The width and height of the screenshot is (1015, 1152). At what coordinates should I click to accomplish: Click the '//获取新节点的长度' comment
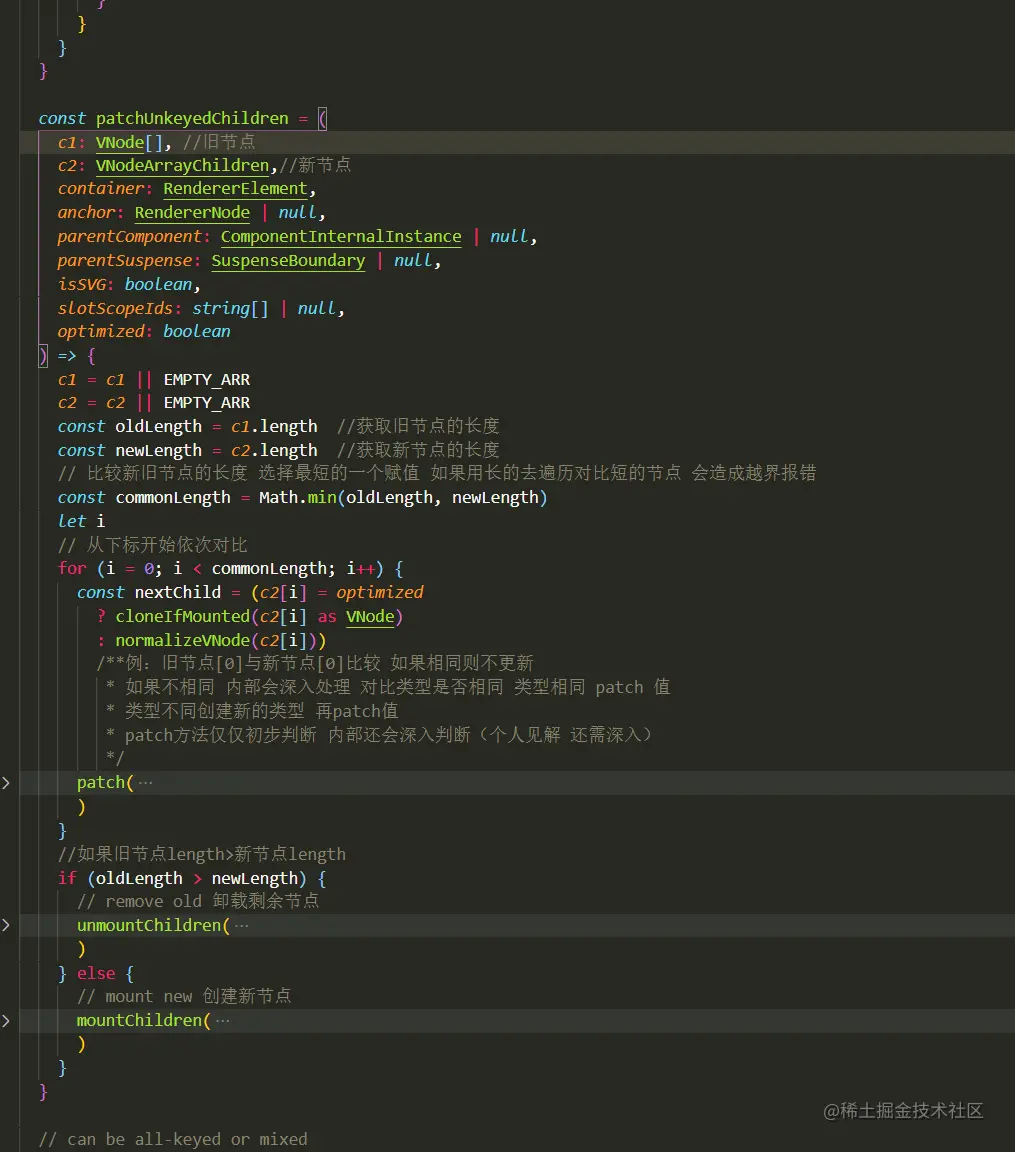click(x=418, y=450)
